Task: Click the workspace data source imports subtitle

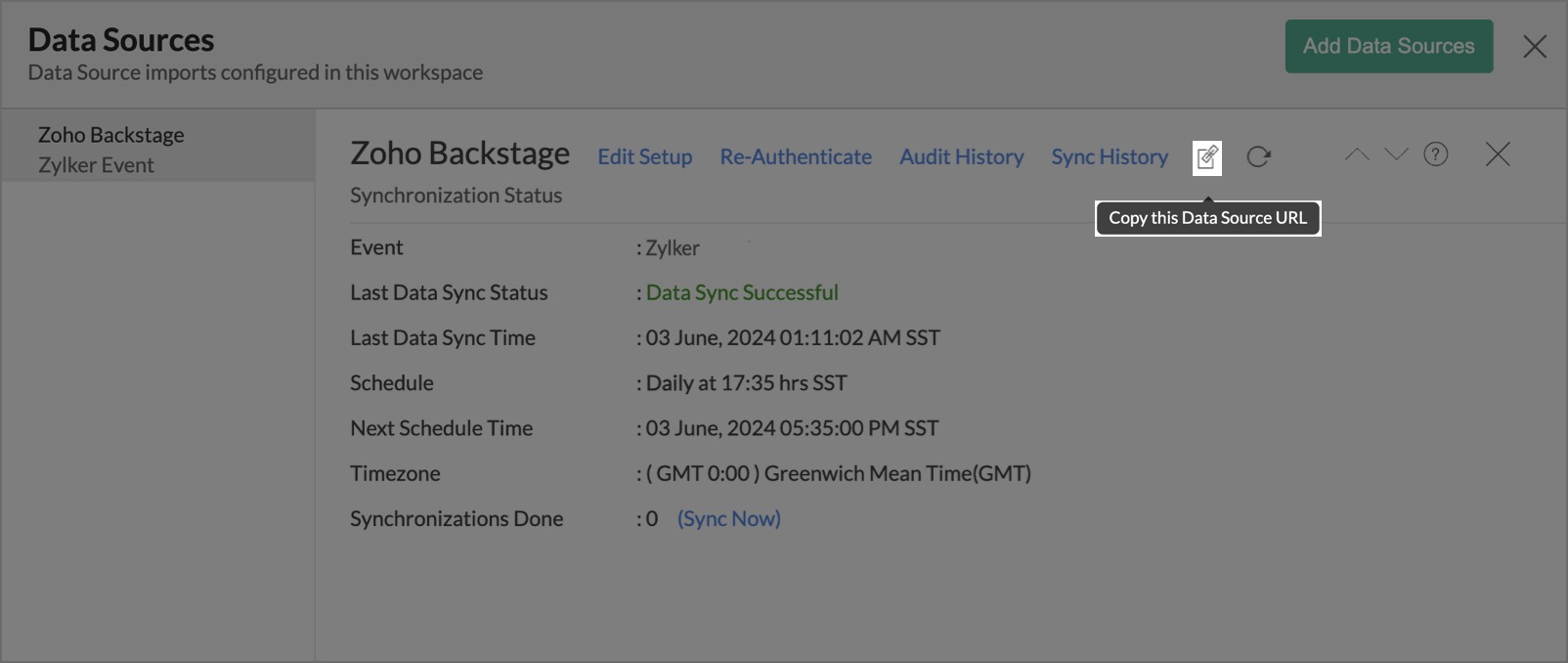Action: tap(255, 72)
